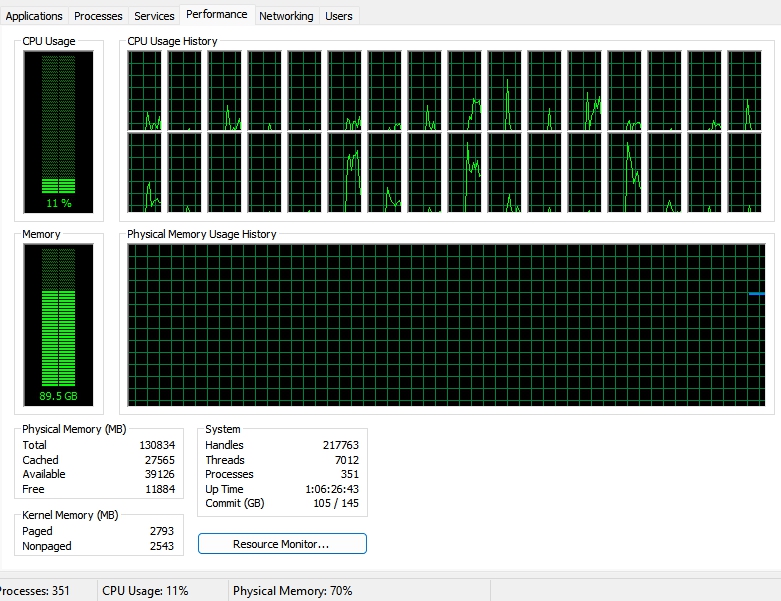The image size is (781, 601).
Task: Click the CPU Usage 11 % gauge
Action: coord(58,132)
